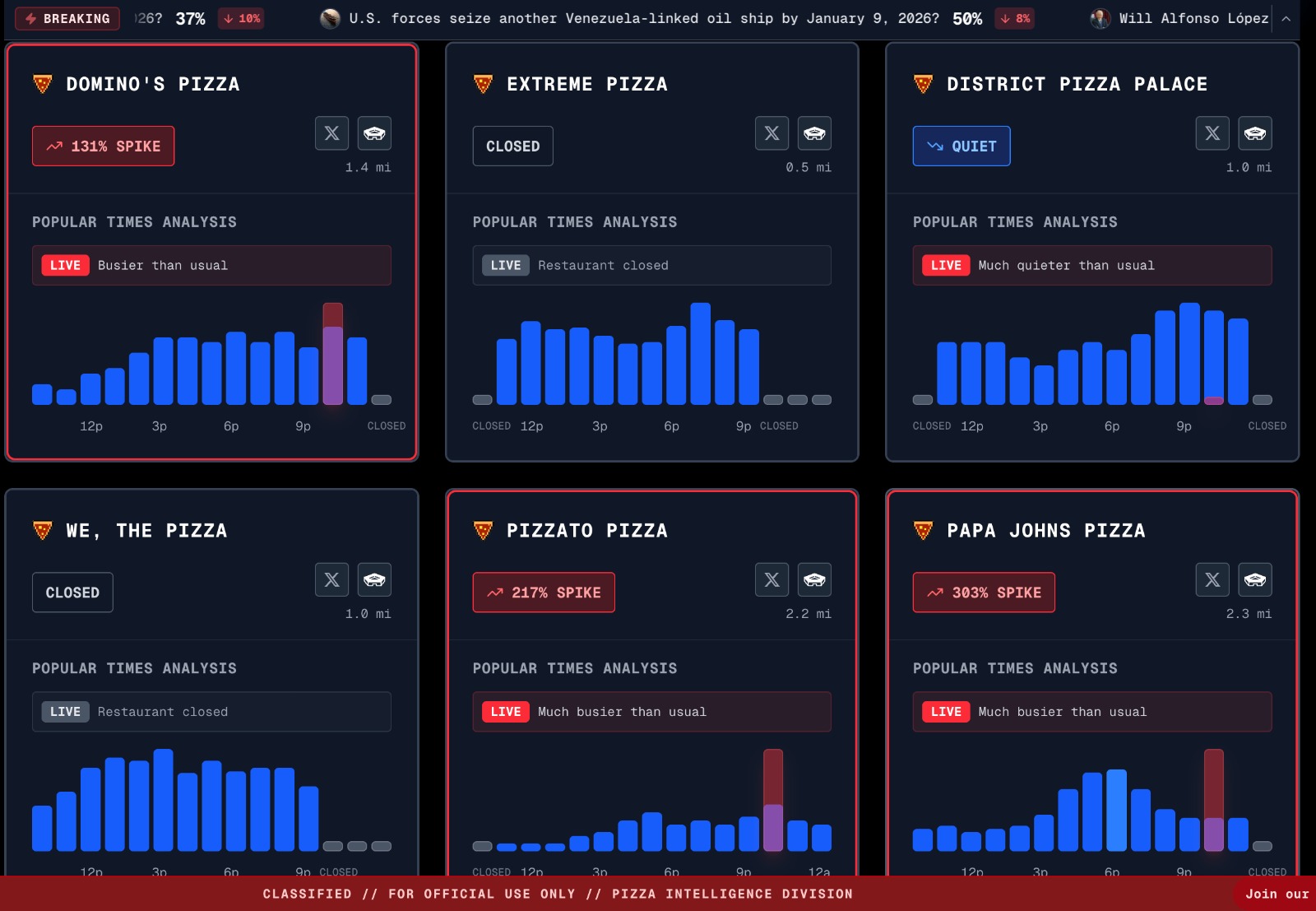Viewport: 1316px width, 911px height.
Task: Open the X search for We, The Pizza
Action: click(331, 579)
